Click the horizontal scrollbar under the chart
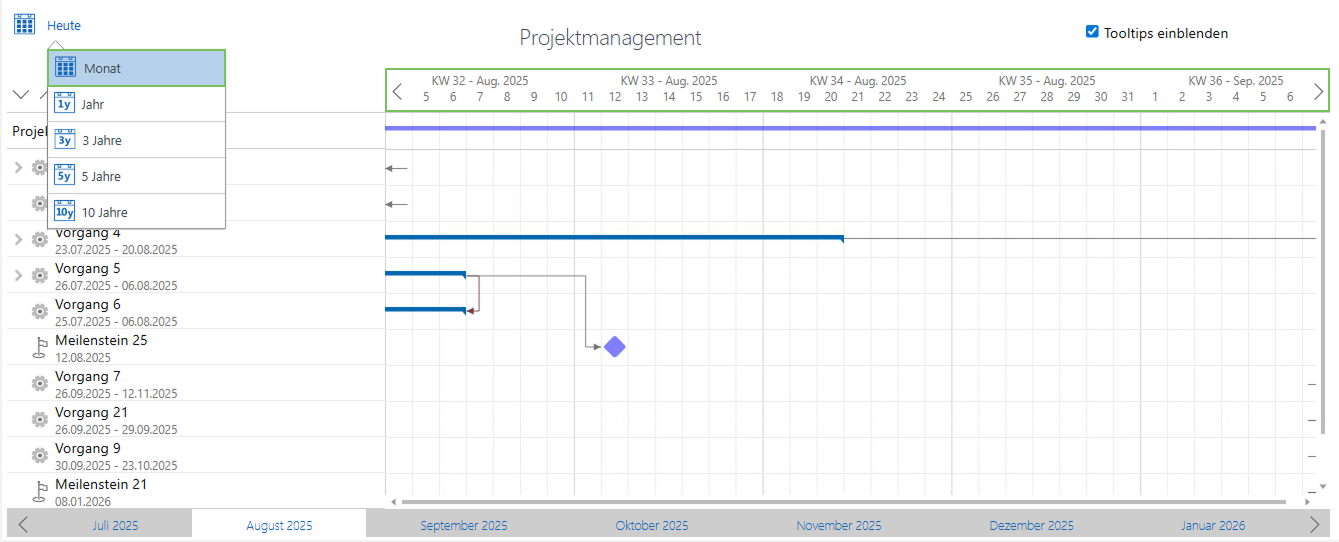This screenshot has height=542, width=1339. click(x=843, y=502)
